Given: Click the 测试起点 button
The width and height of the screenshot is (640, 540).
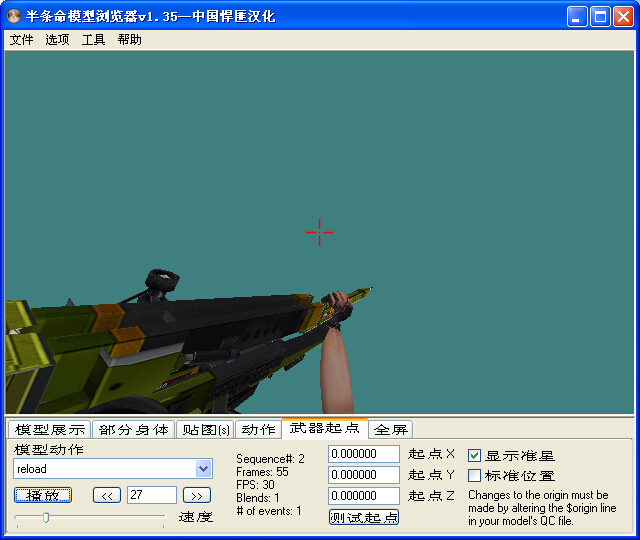Looking at the screenshot, I should coord(364,518).
